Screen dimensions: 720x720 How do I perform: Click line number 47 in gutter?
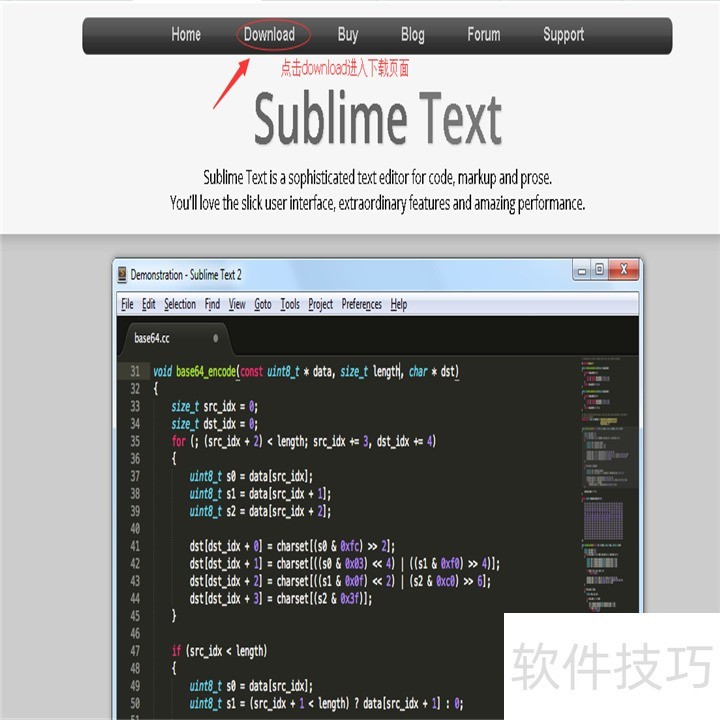pos(135,651)
